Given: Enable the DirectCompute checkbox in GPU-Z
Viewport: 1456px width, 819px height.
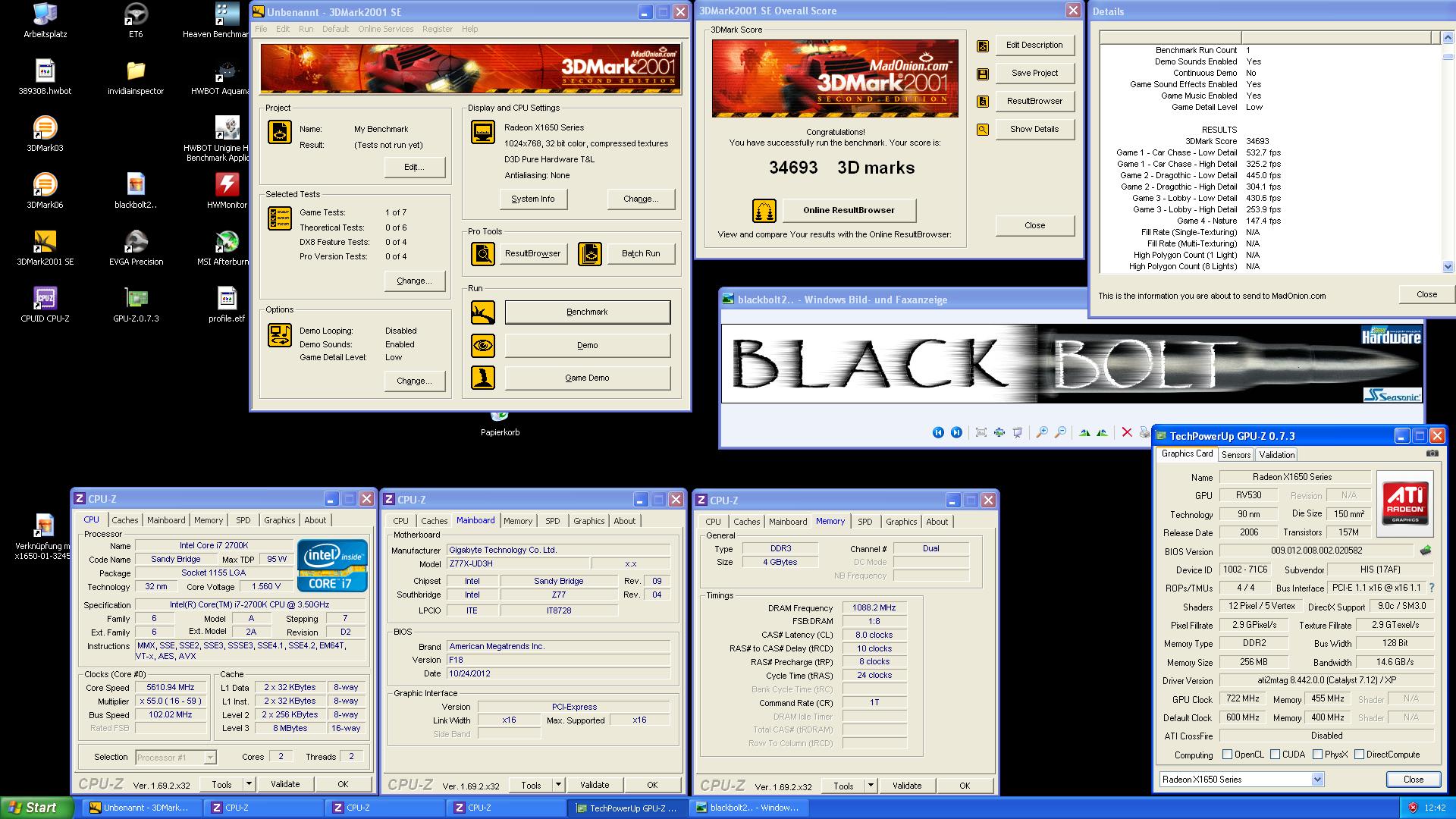Looking at the screenshot, I should pyautogui.click(x=1360, y=755).
